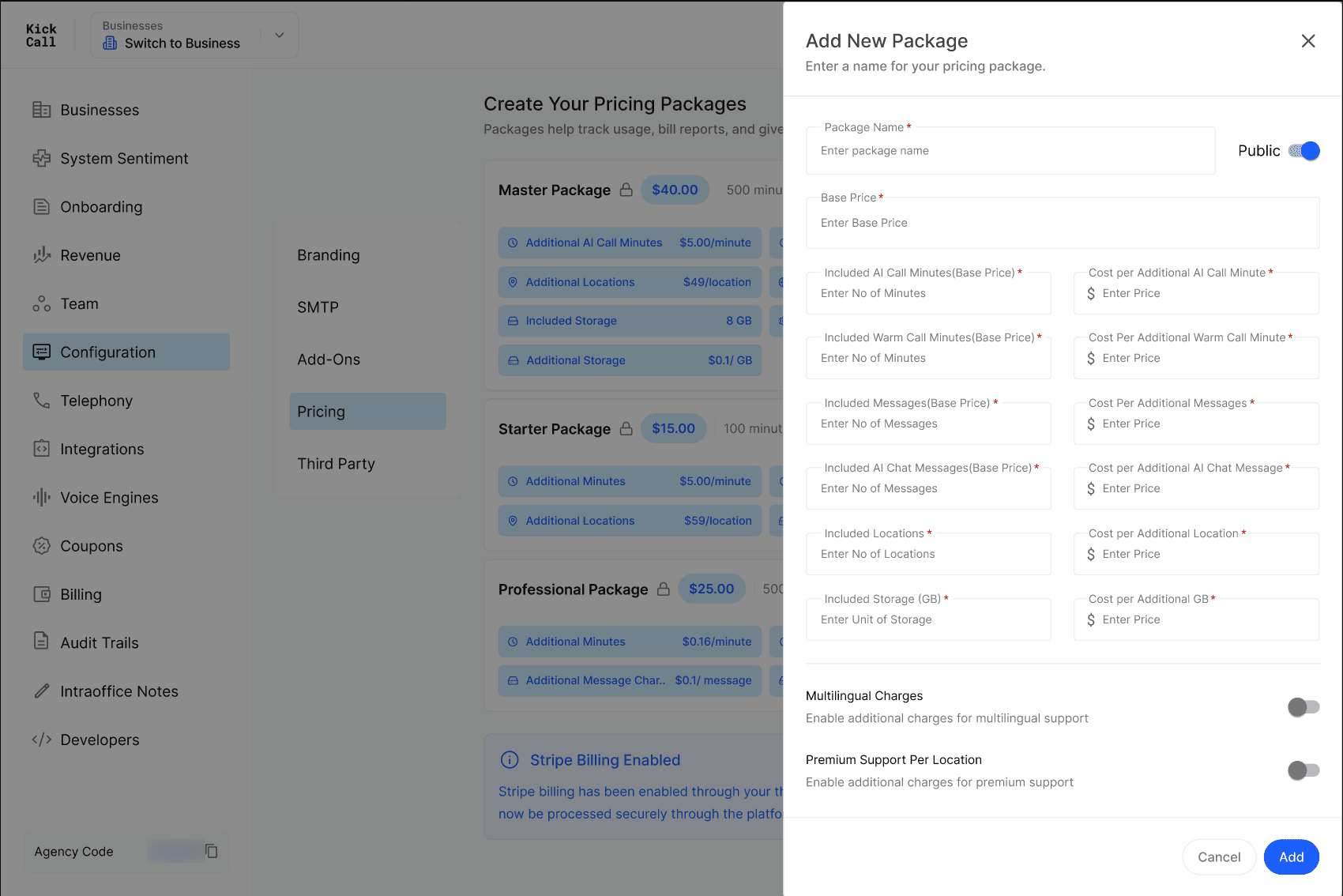Focus the Included Storage (GB) field
This screenshot has height=896, width=1343.
click(928, 619)
